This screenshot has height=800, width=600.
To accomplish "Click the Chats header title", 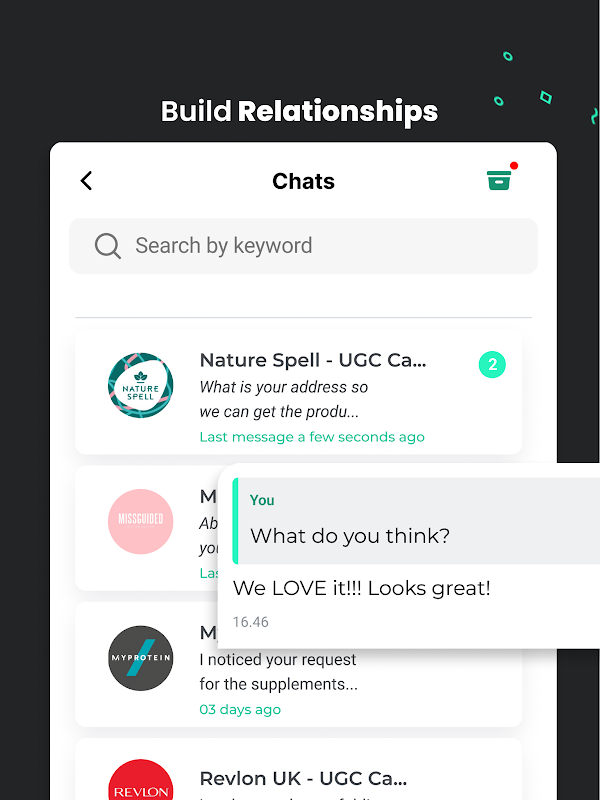I will pyautogui.click(x=304, y=181).
